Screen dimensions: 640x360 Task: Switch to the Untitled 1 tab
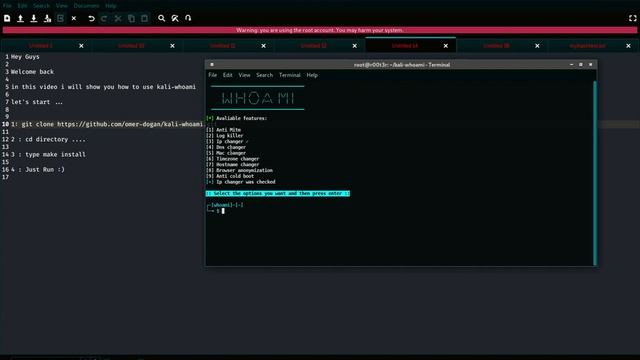point(40,46)
